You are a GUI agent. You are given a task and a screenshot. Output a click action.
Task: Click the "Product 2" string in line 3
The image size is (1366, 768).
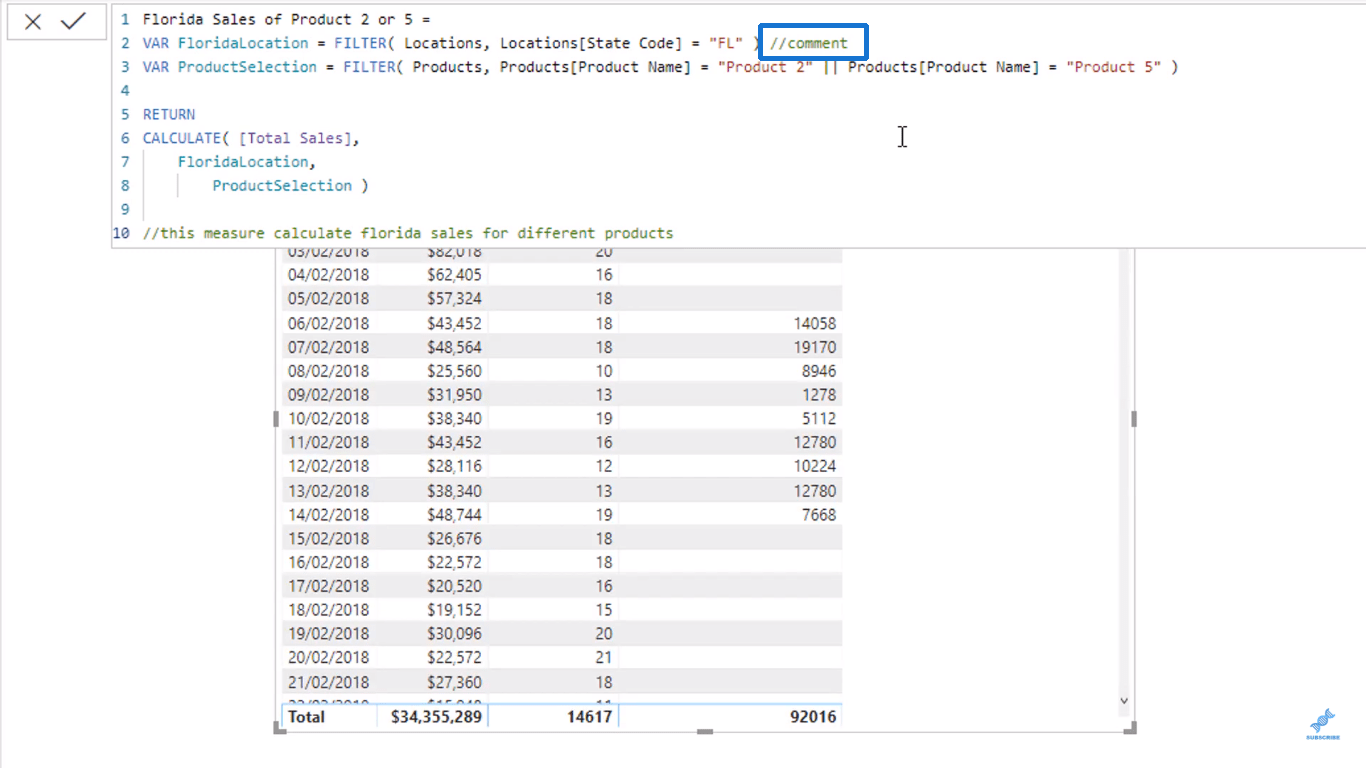click(x=765, y=67)
